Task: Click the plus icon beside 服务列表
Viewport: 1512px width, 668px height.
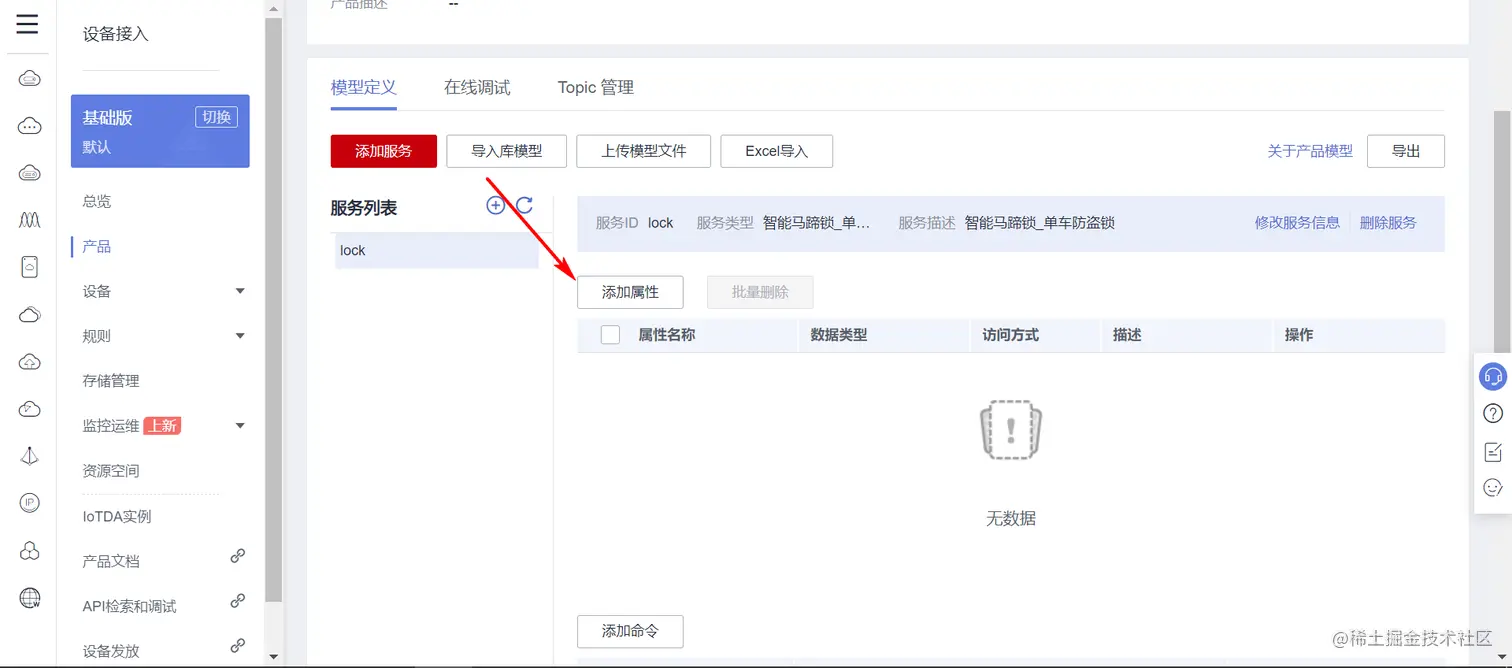Action: 495,205
